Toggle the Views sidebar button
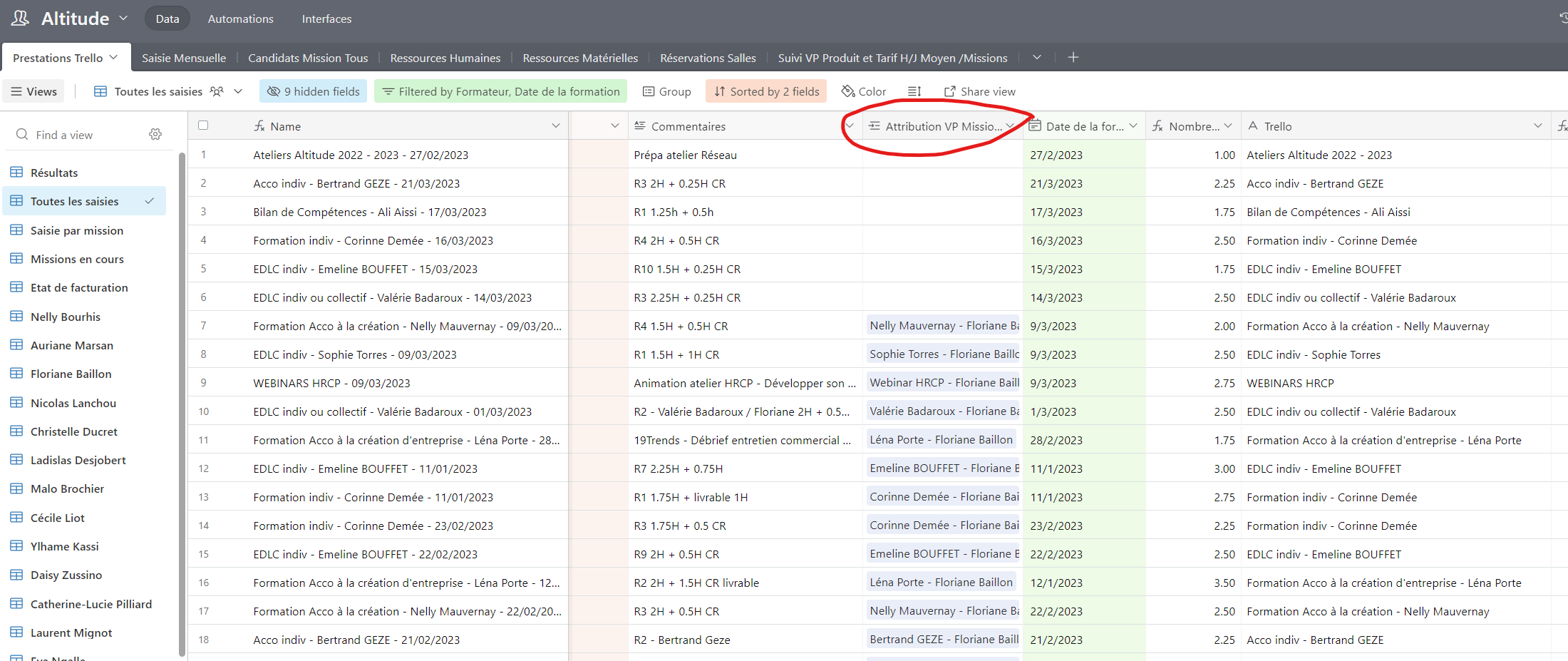 click(33, 91)
